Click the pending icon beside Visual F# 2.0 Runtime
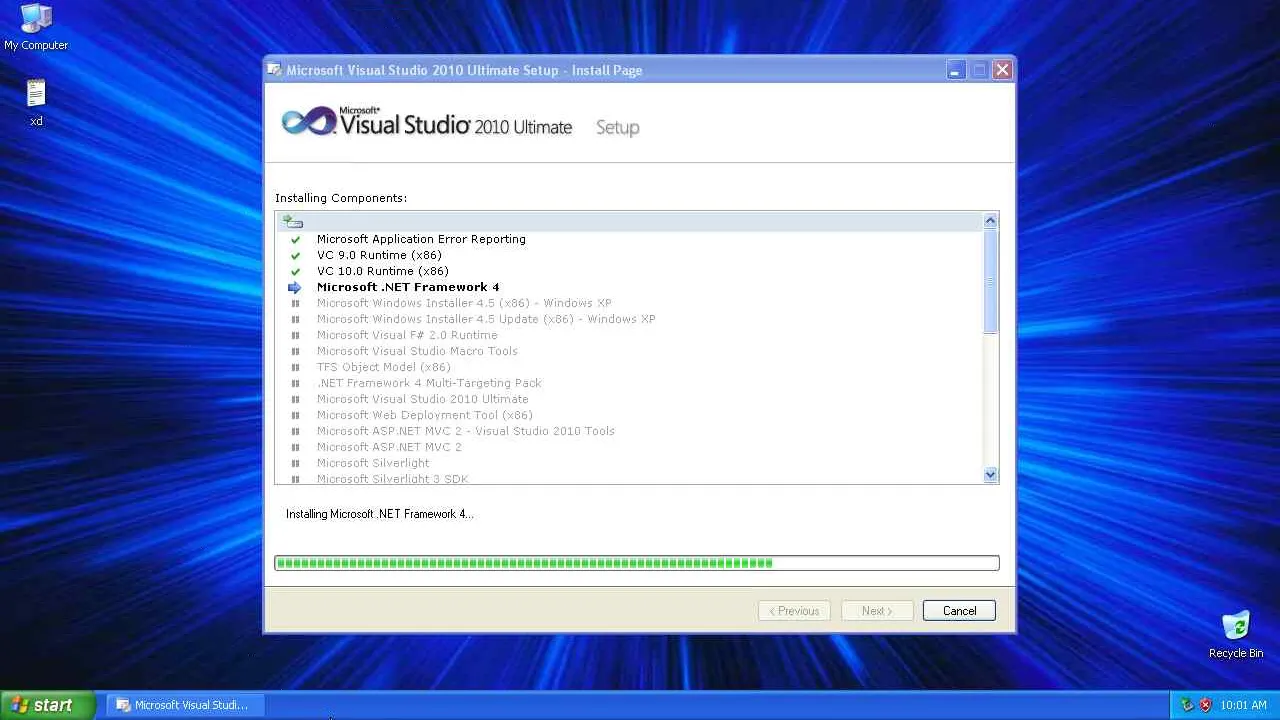Image resolution: width=1280 pixels, height=720 pixels. 295,336
